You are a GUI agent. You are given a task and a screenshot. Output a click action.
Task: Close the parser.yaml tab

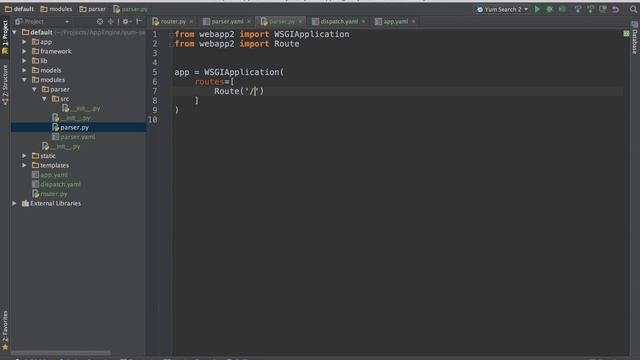tap(249, 22)
